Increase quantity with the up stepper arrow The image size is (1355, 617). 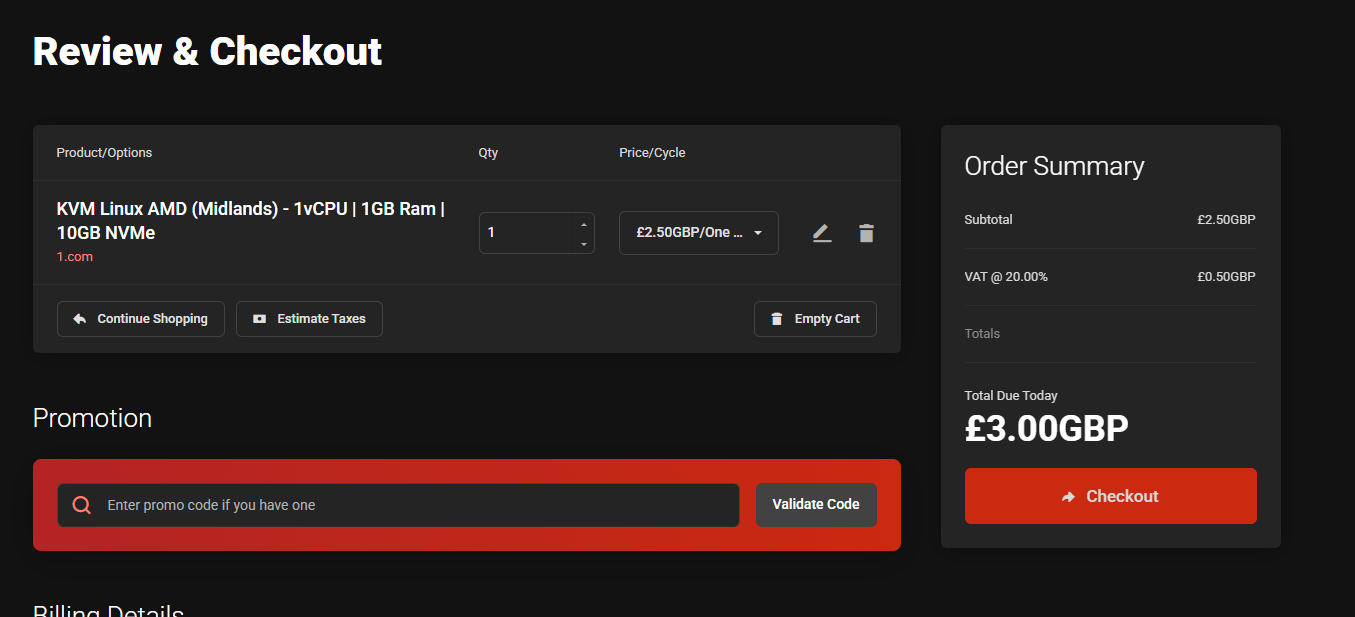(584, 224)
